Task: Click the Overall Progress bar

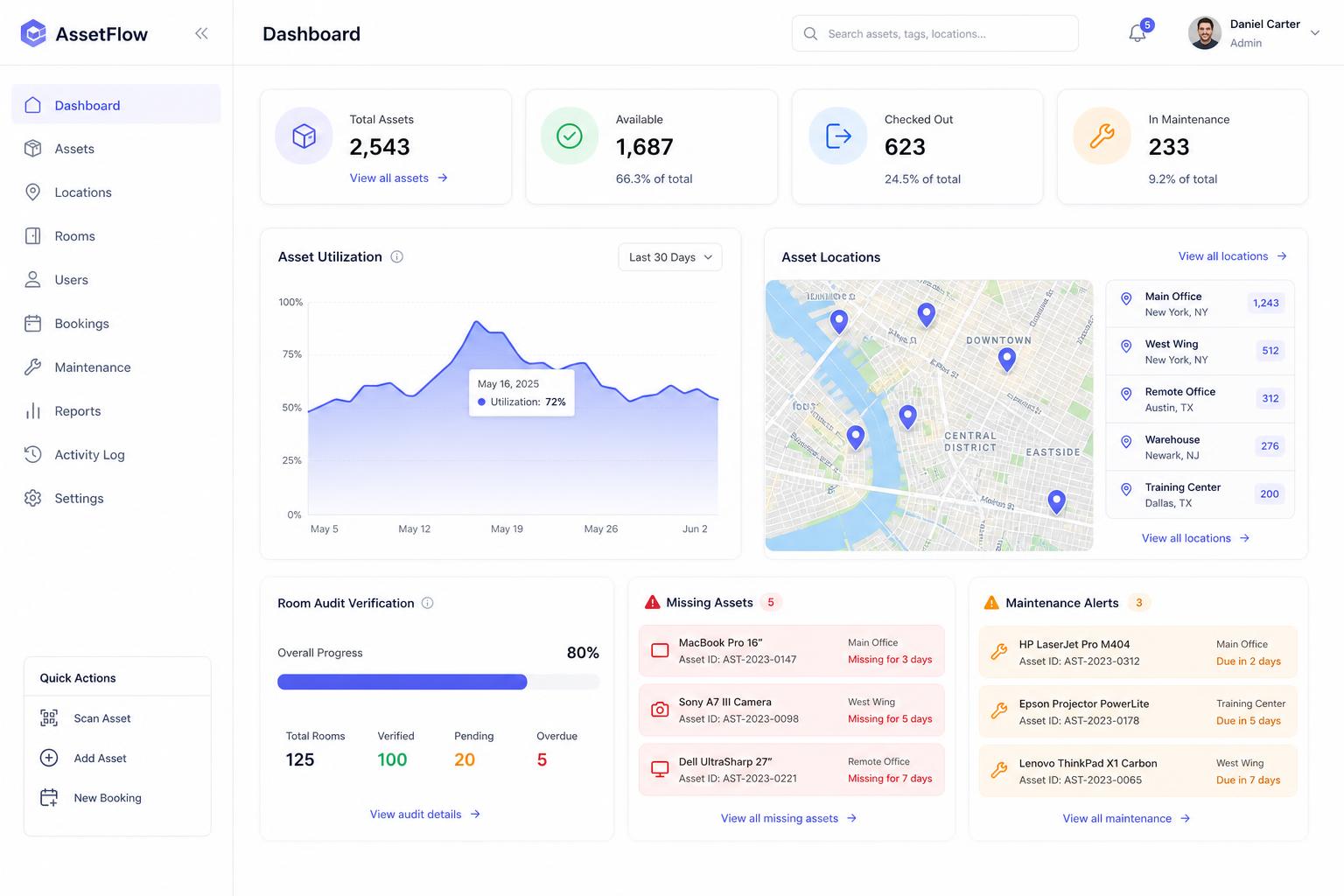Action: pyautogui.click(x=438, y=682)
